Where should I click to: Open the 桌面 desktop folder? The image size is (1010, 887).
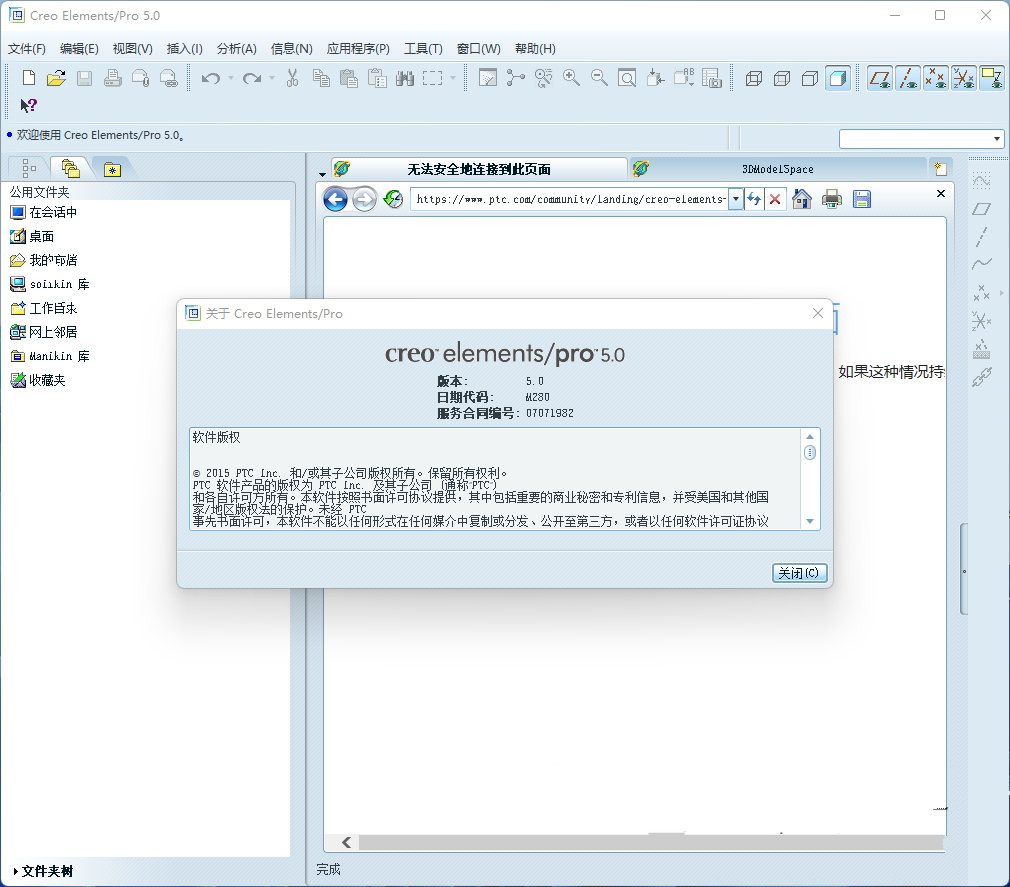(32, 236)
